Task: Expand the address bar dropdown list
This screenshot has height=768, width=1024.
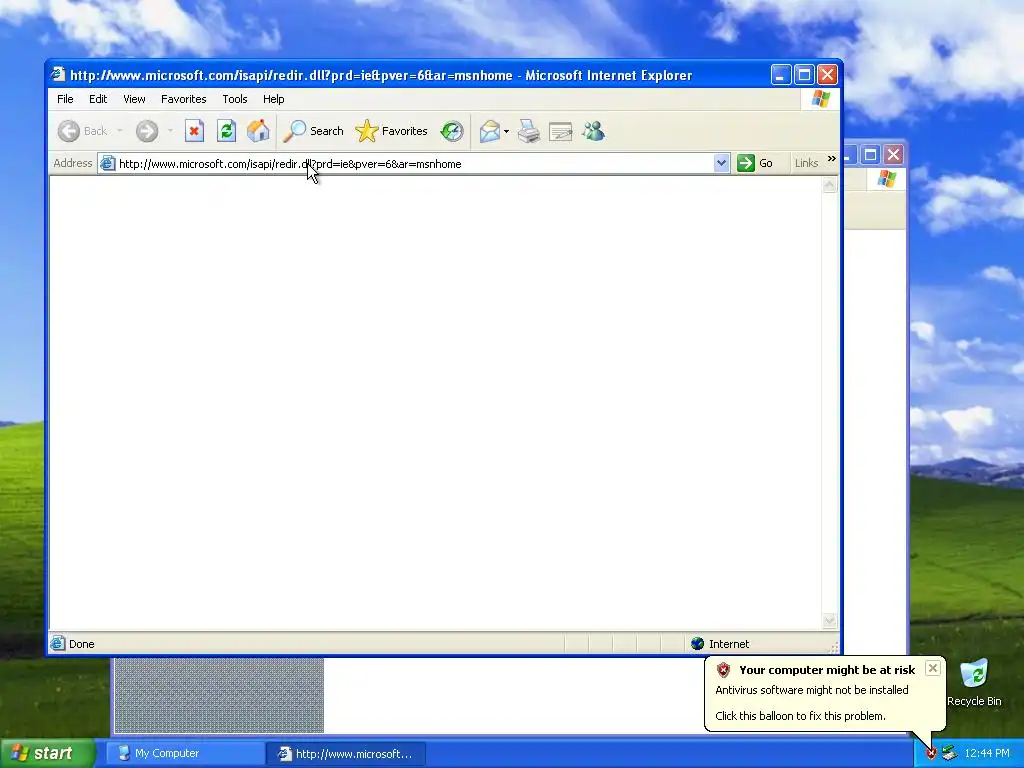Action: [721, 163]
